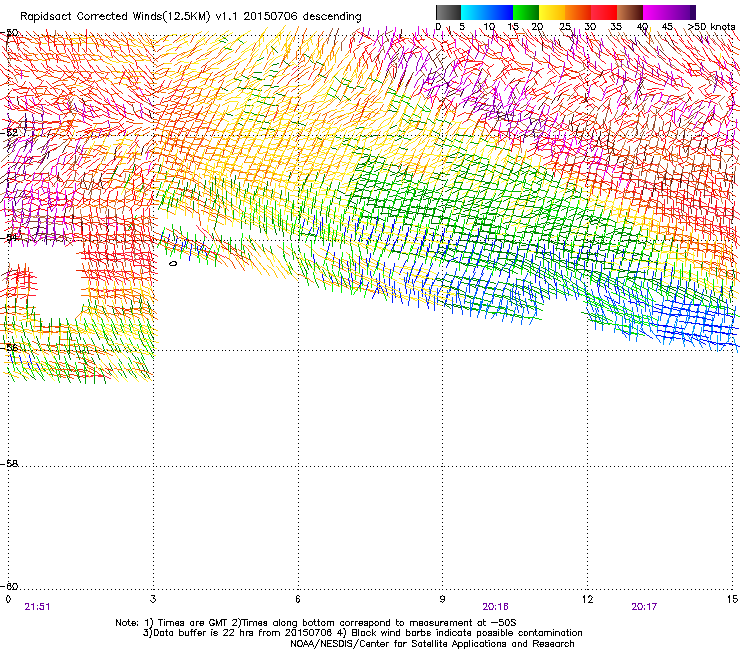Click the '-54' latitude axis label
The width and height of the screenshot is (740, 650).
coord(11,237)
